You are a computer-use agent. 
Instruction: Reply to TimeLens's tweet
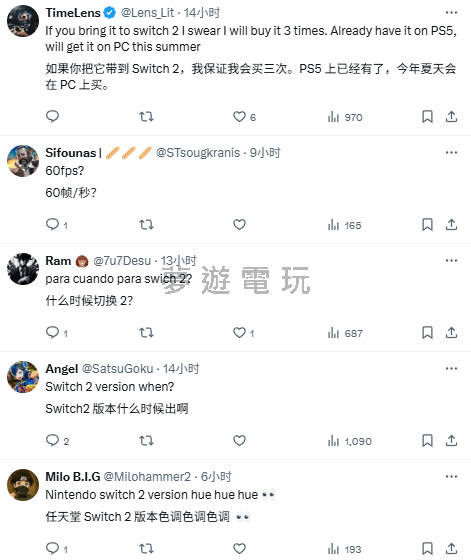[52, 116]
